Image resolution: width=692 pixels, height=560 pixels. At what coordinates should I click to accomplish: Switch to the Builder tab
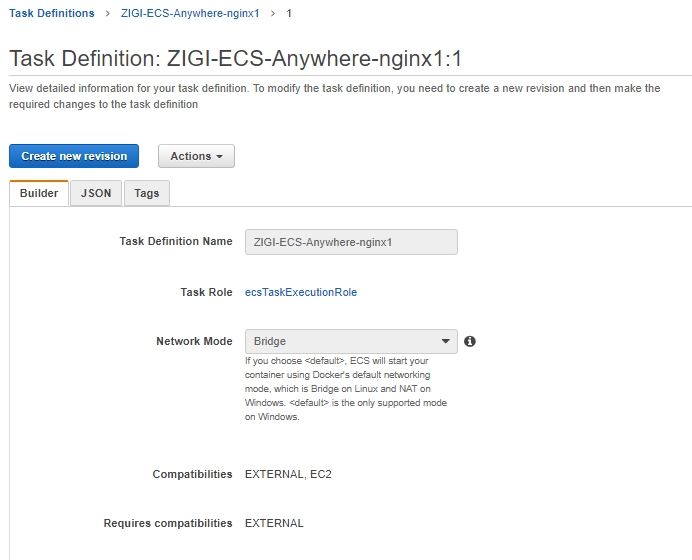pyautogui.click(x=39, y=193)
